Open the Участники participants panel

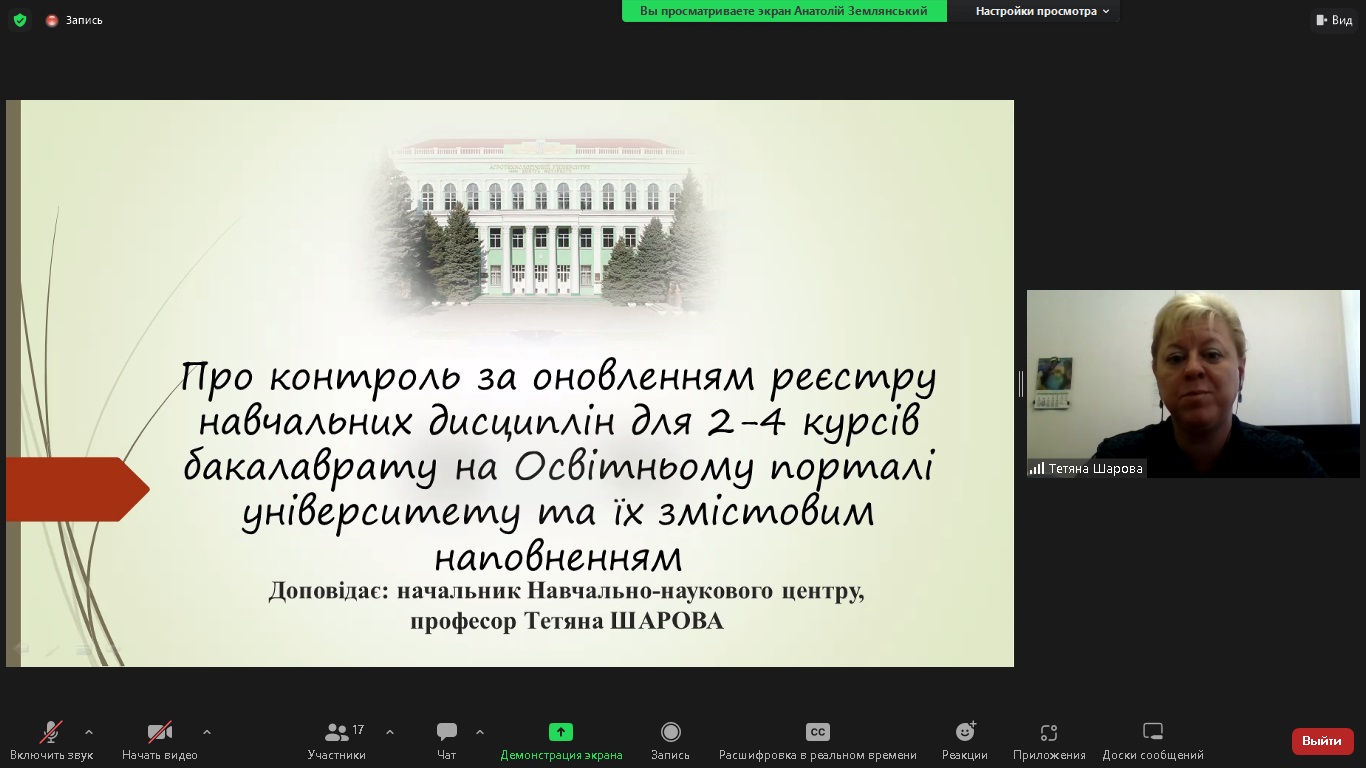[337, 741]
